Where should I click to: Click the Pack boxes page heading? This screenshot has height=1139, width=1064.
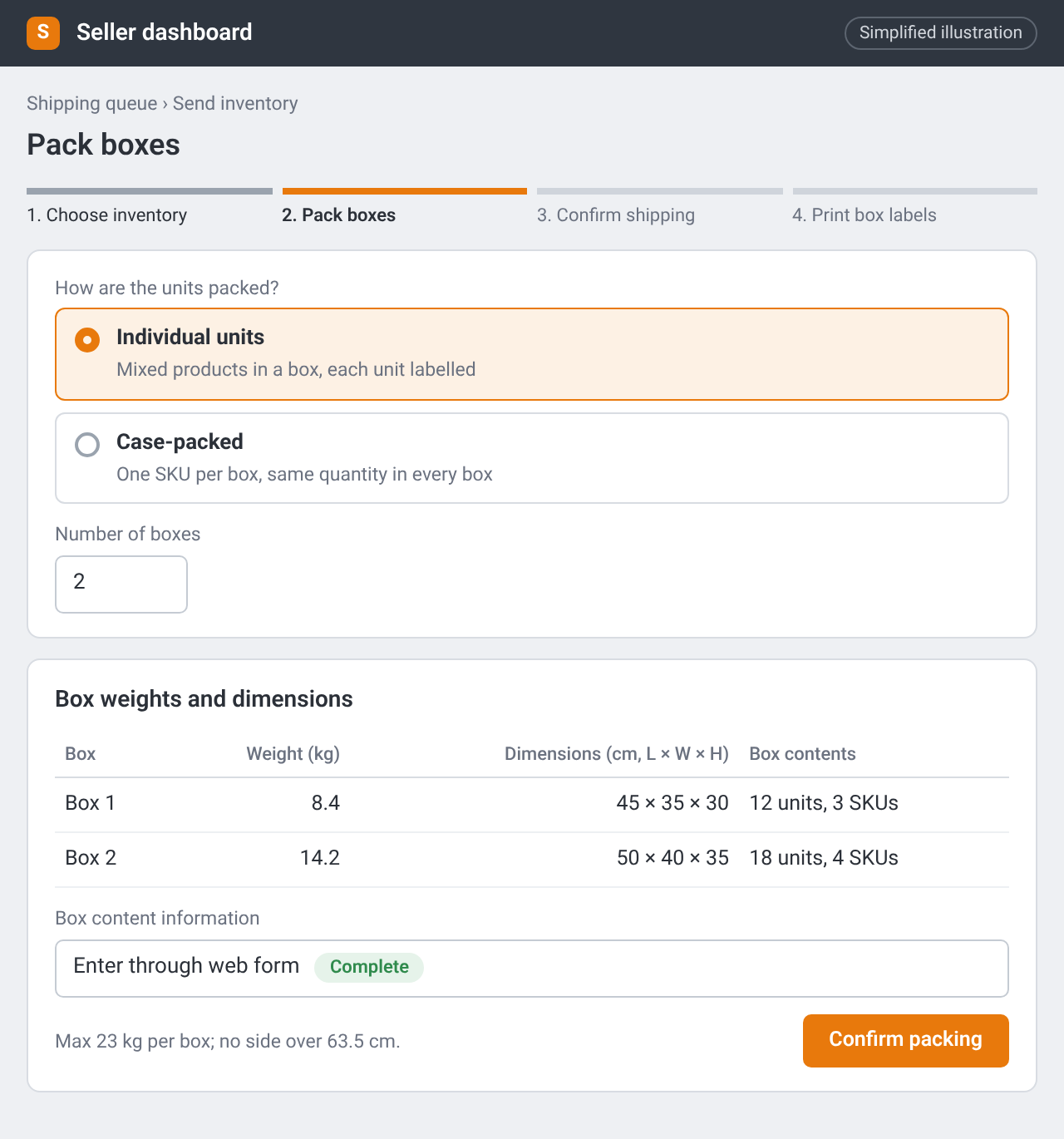[x=103, y=145]
